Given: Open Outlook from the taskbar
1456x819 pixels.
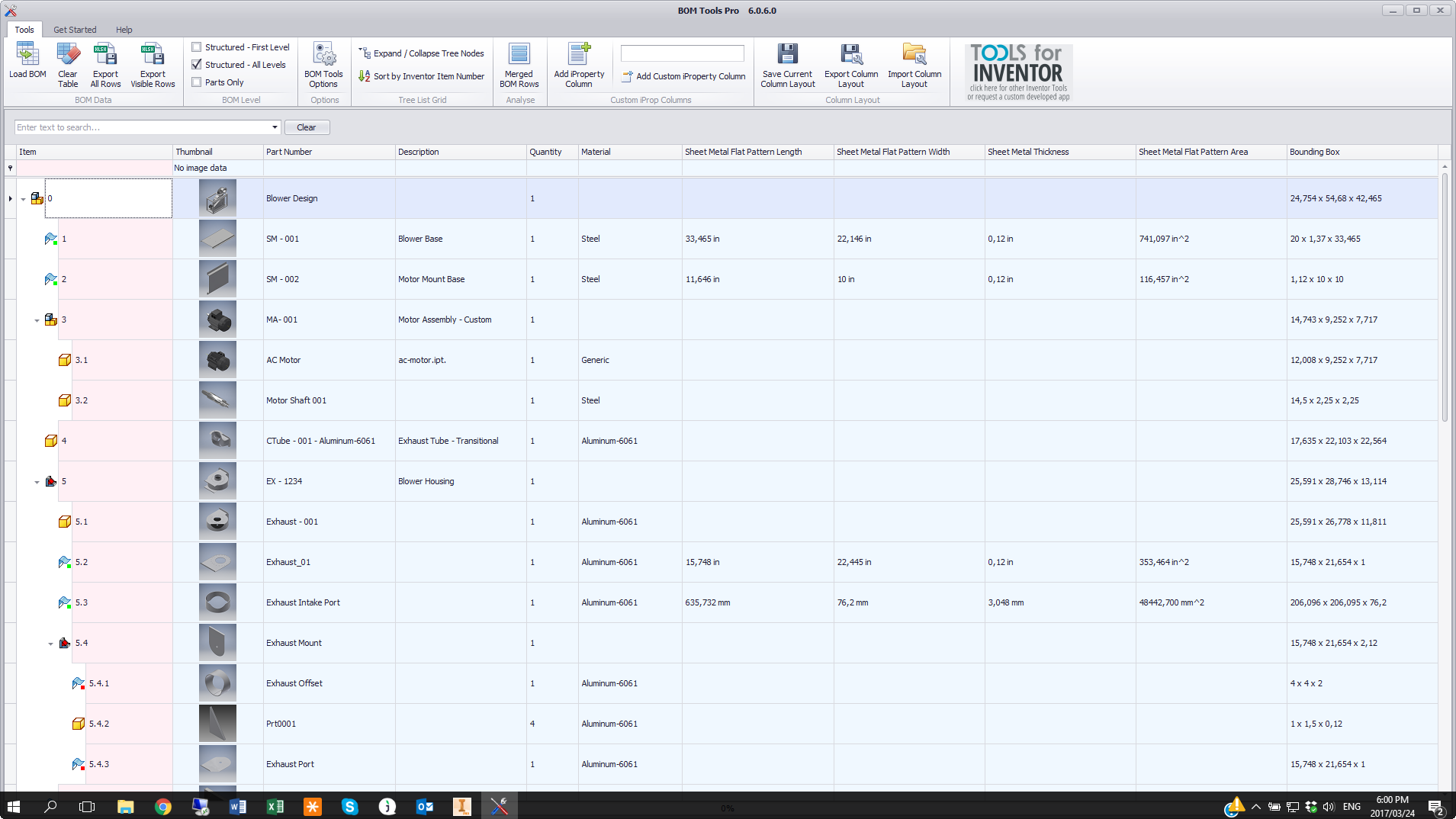Looking at the screenshot, I should click(x=425, y=807).
